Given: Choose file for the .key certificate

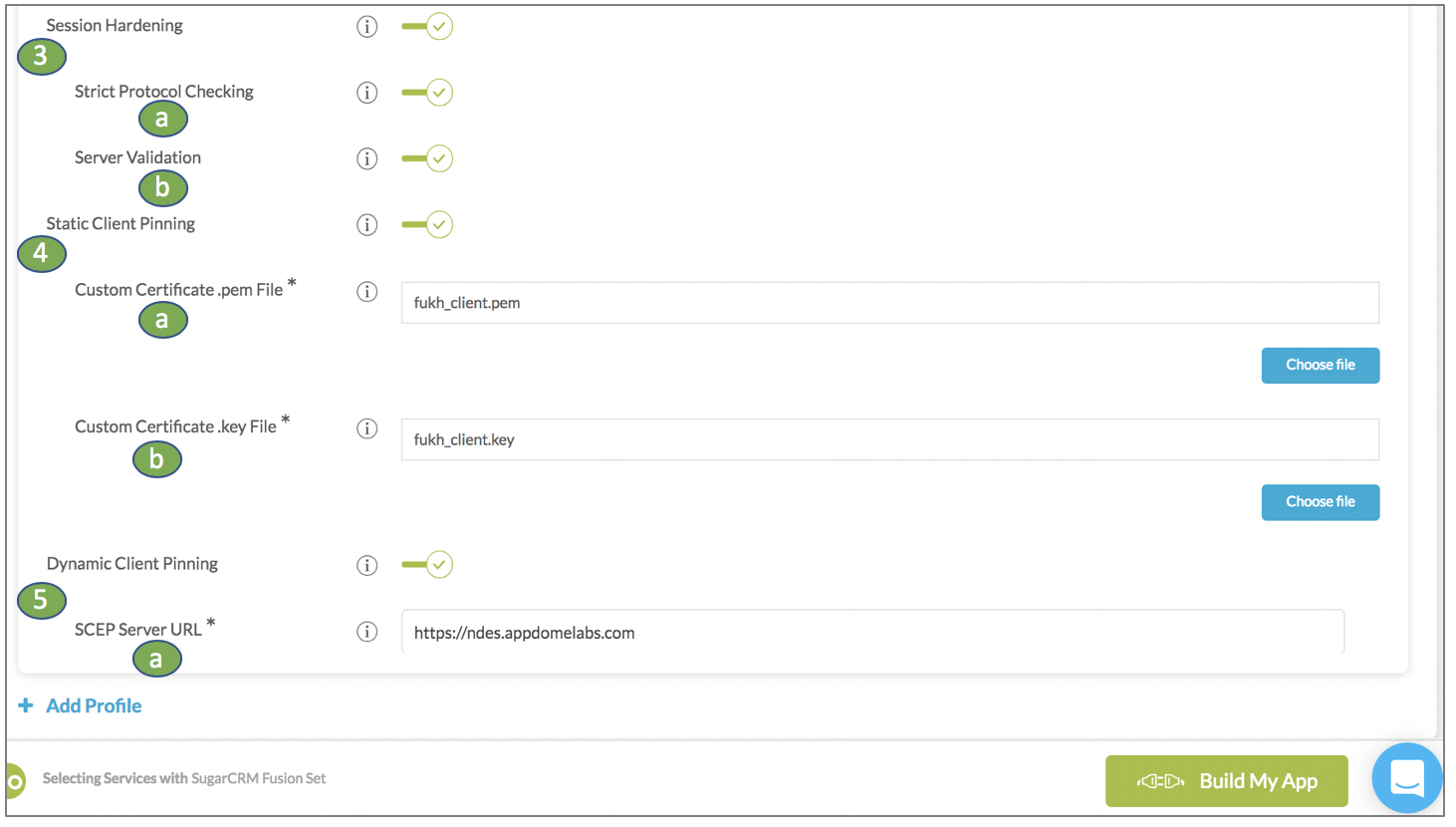Looking at the screenshot, I should pos(1320,502).
